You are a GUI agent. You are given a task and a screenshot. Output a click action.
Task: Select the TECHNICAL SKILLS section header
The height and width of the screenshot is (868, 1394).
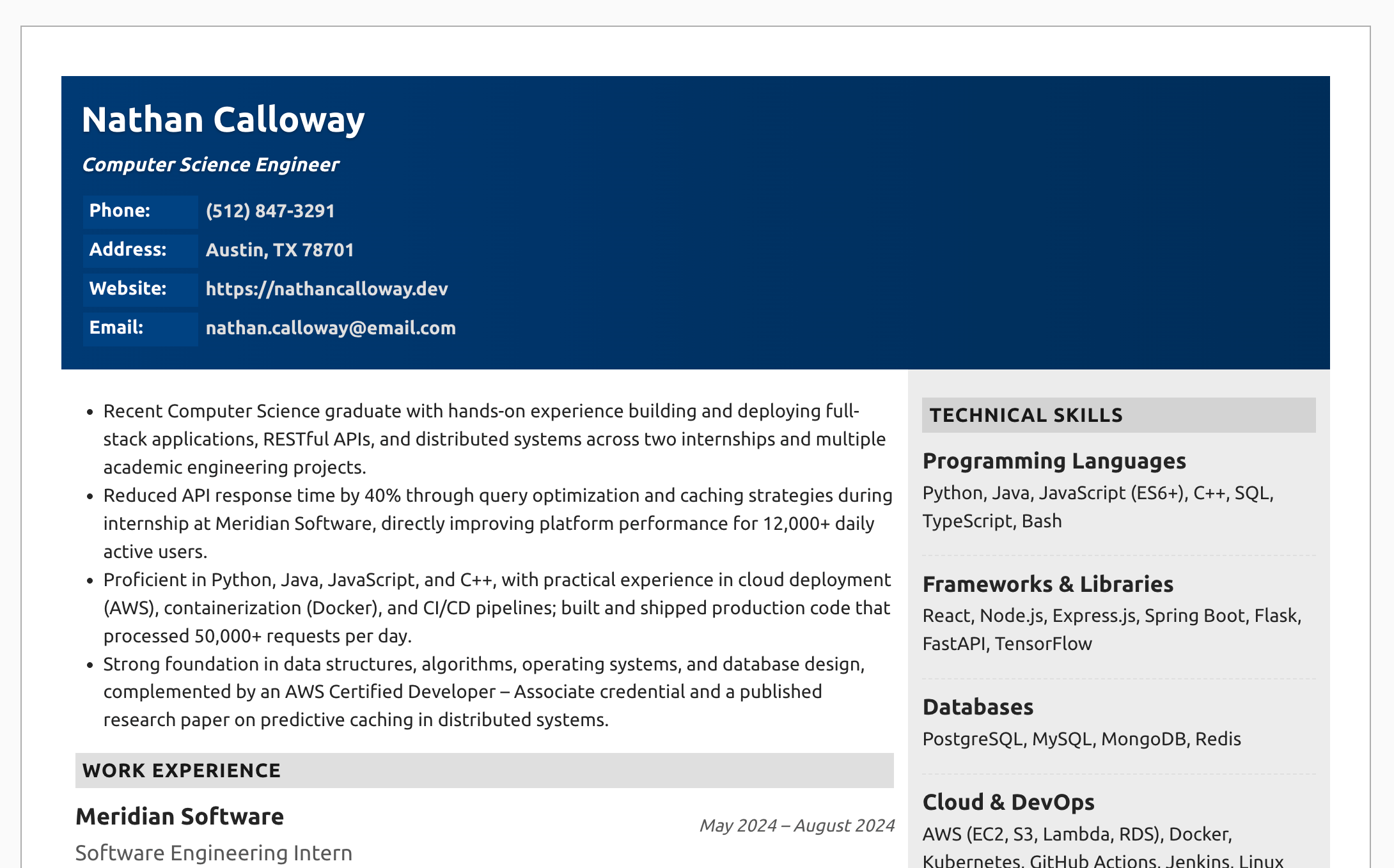click(1118, 415)
